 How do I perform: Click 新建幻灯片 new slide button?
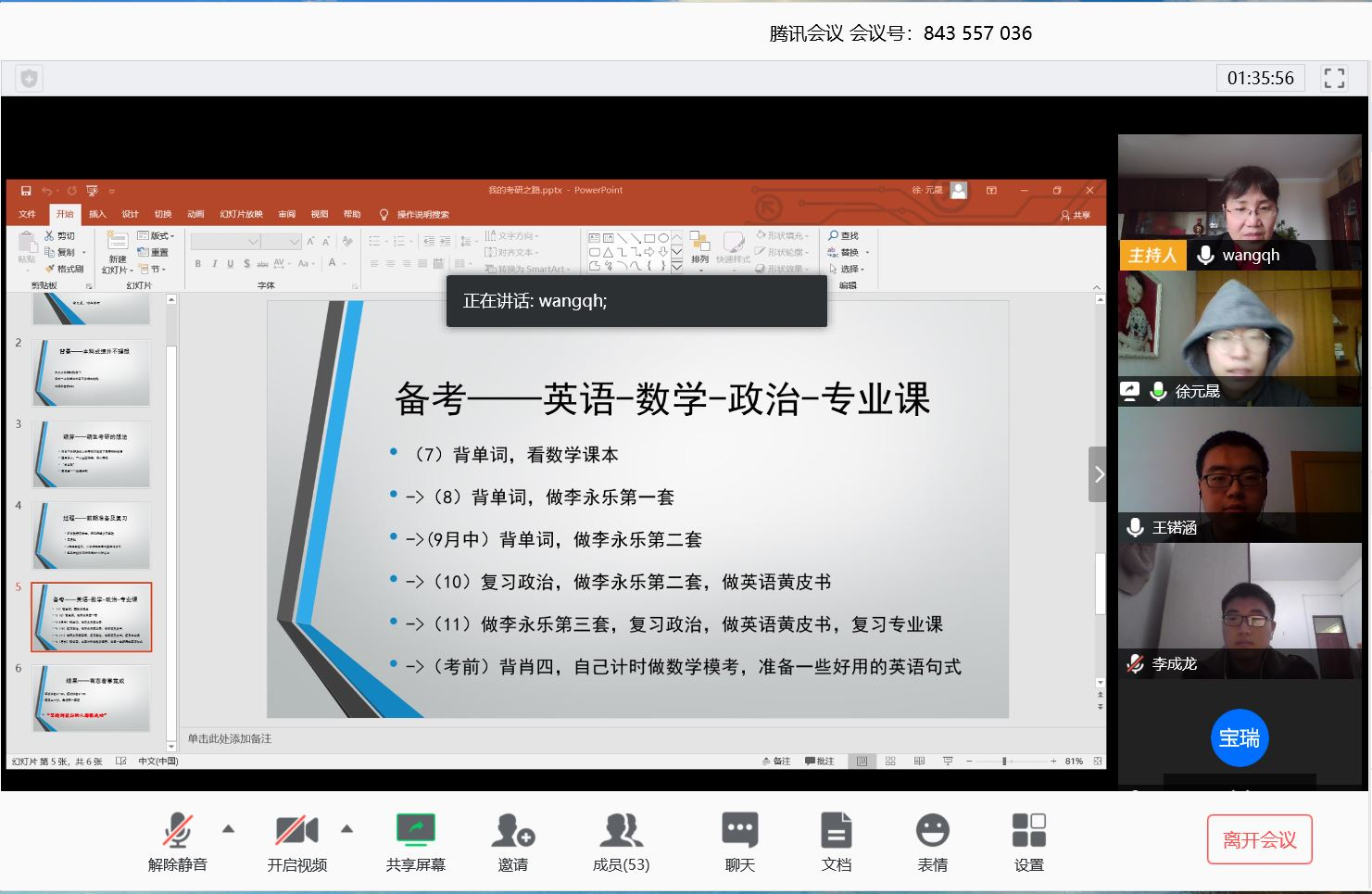(x=117, y=251)
